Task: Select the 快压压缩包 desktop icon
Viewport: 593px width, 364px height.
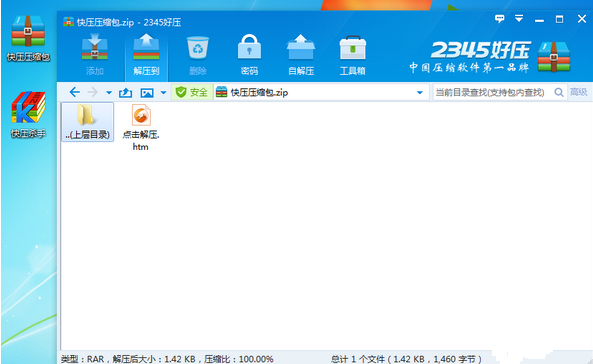Action: (x=28, y=38)
